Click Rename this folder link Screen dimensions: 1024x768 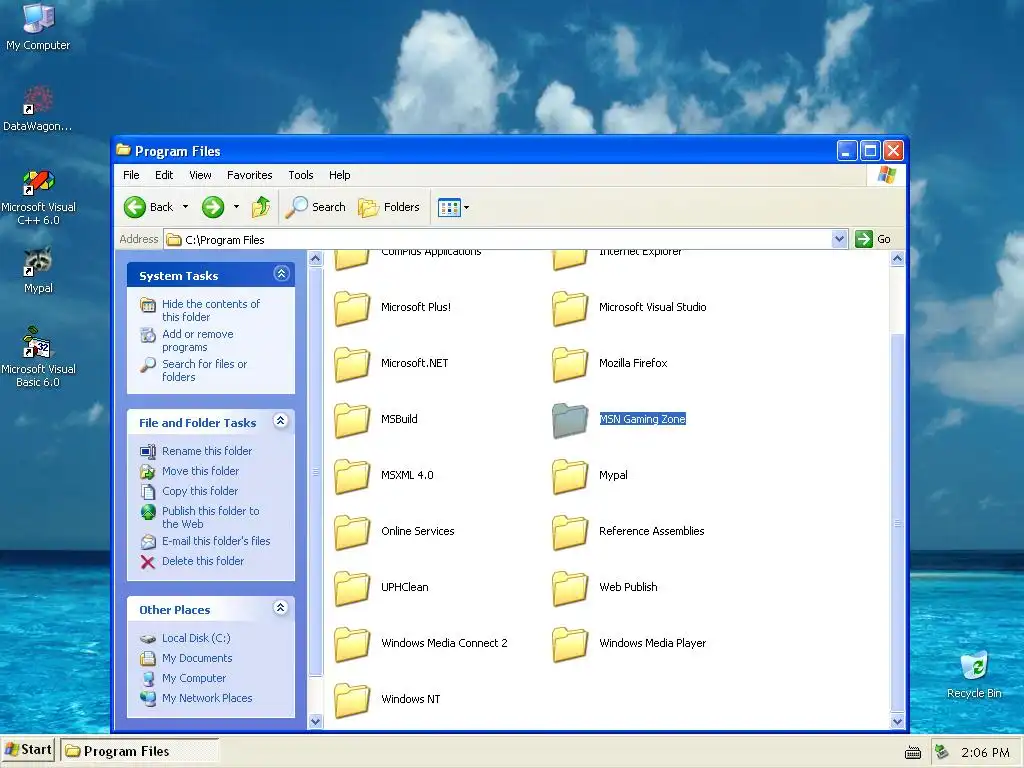click(206, 451)
